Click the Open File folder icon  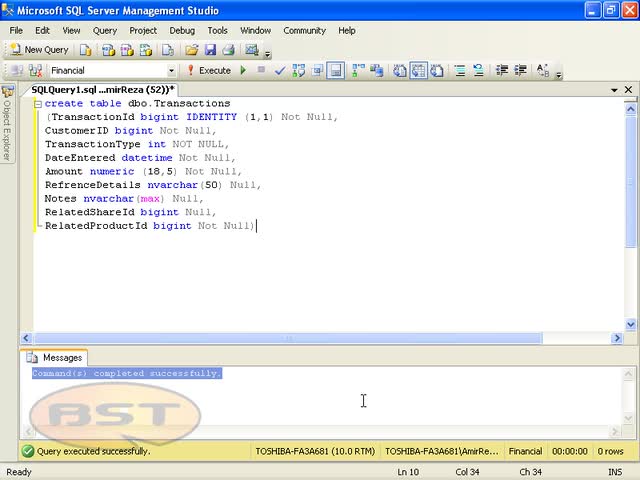[191, 50]
